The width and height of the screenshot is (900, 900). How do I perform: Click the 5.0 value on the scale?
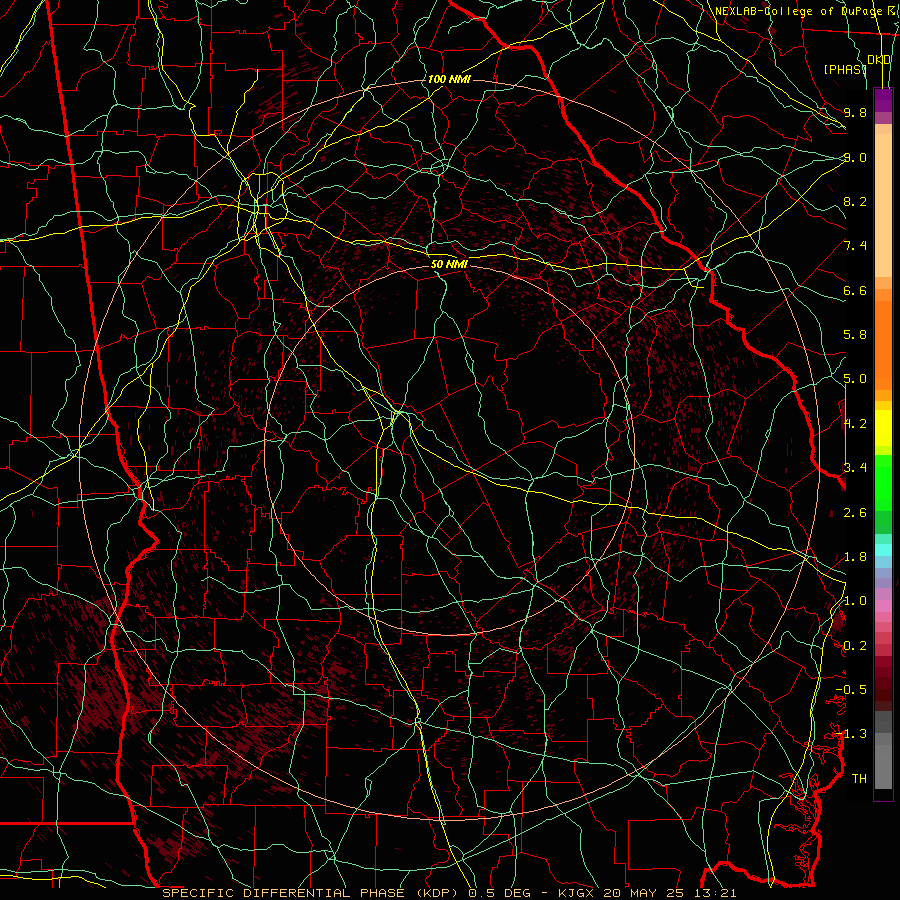pos(855,379)
